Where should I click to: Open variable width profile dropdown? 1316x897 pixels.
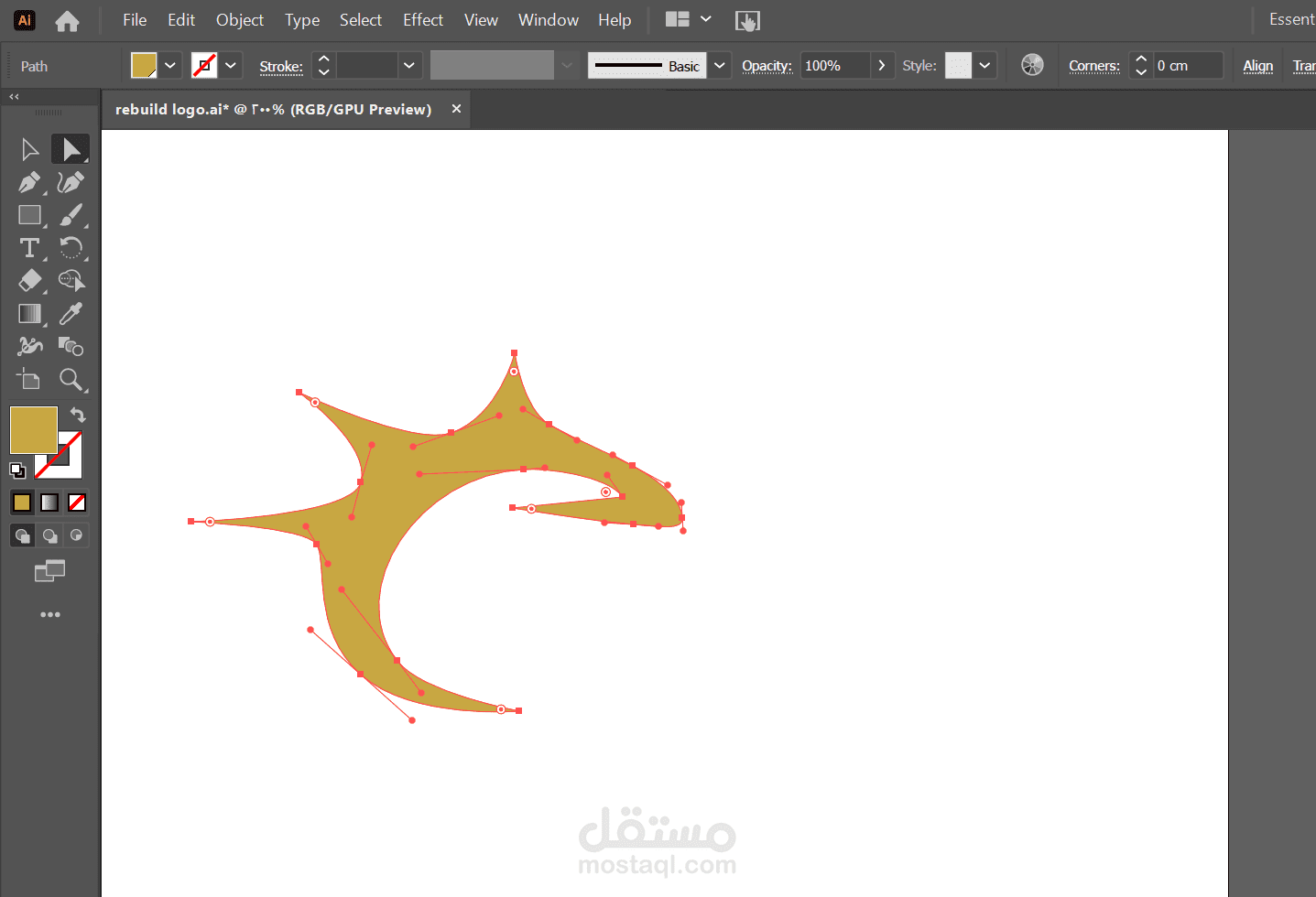click(567, 65)
